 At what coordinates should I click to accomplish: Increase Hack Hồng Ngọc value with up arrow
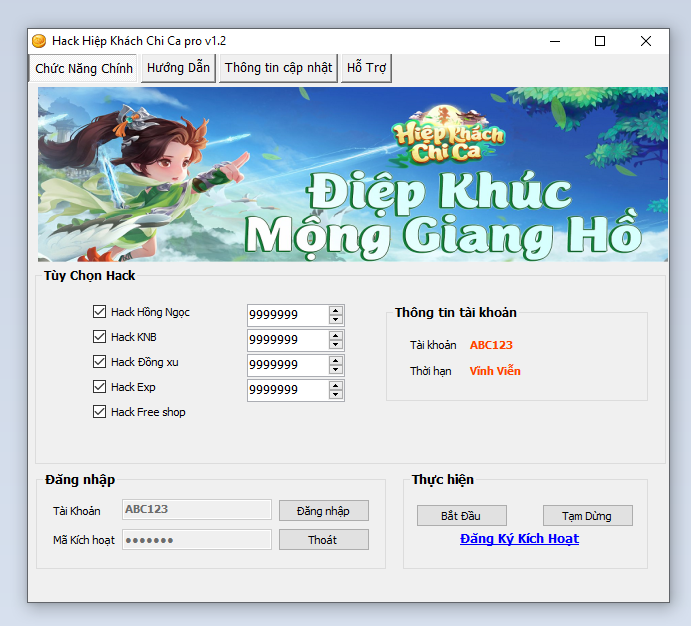[x=336, y=310]
